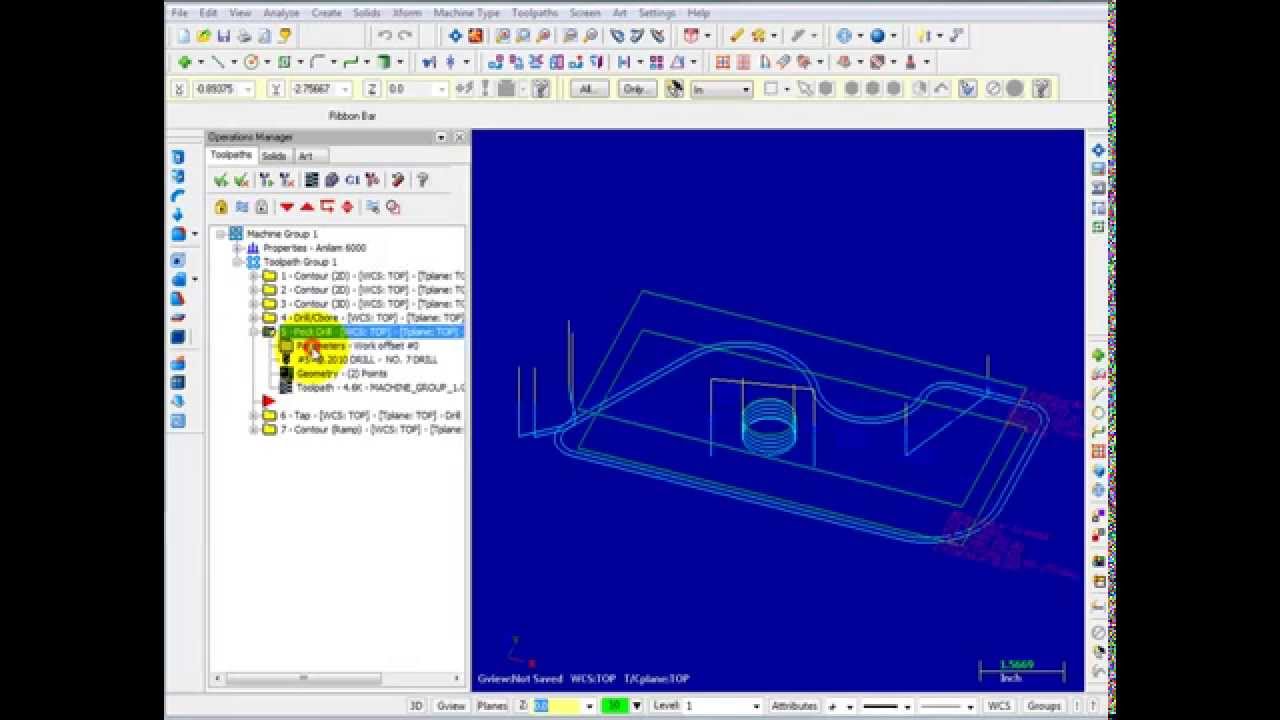The image size is (1280, 720).
Task: Switch to the Solids tab
Action: coord(274,156)
